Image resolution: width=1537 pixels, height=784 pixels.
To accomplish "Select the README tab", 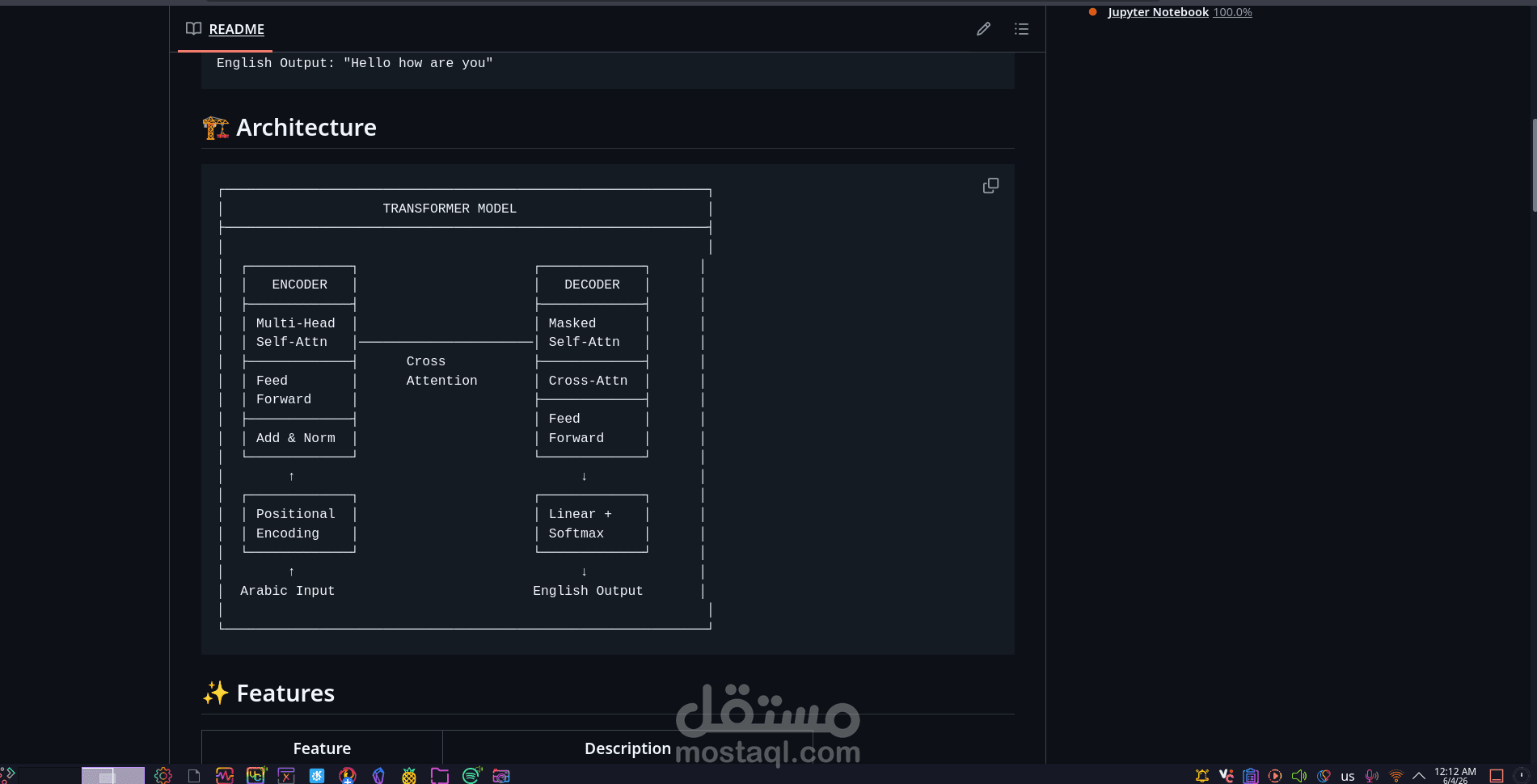I will (225, 29).
